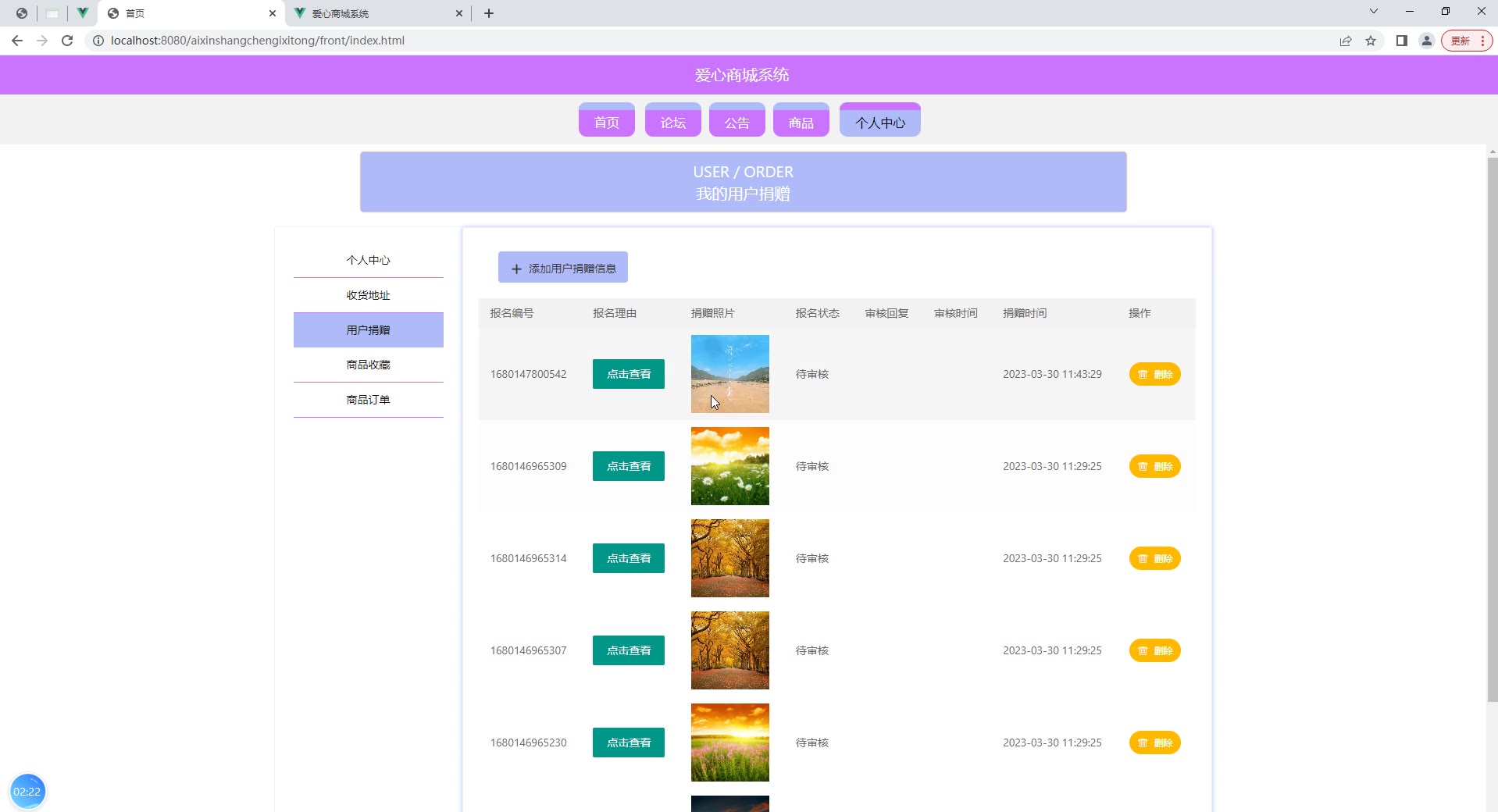Open the 商品 navigation tab
This screenshot has height=812, width=1498.
[x=801, y=120]
